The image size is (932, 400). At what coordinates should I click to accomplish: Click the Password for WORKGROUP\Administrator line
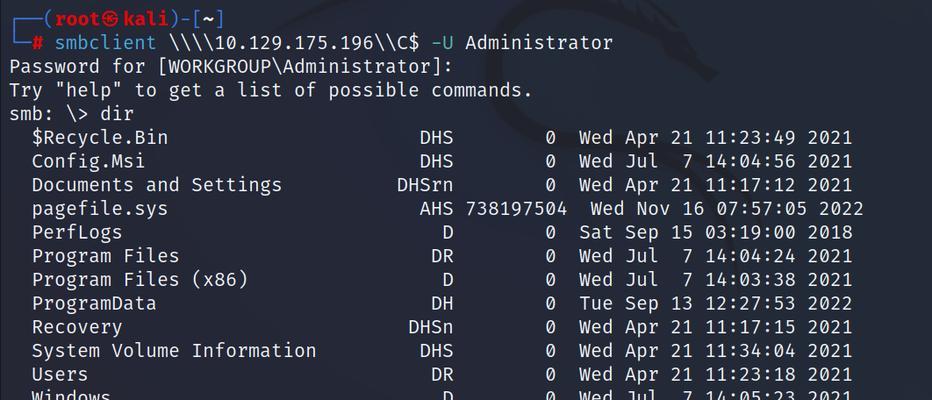click(x=231, y=67)
